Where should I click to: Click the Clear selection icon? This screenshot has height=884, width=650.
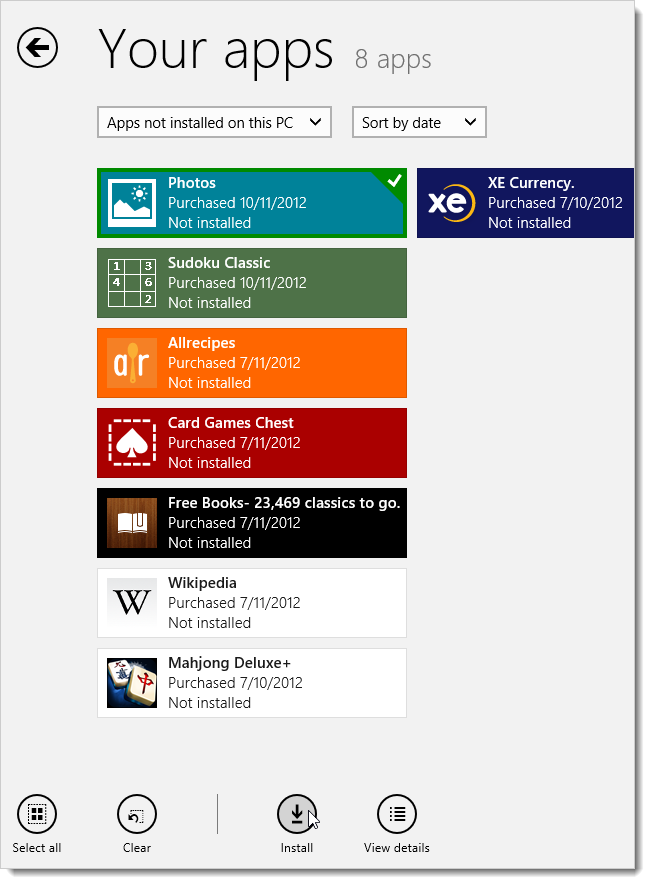(137, 814)
